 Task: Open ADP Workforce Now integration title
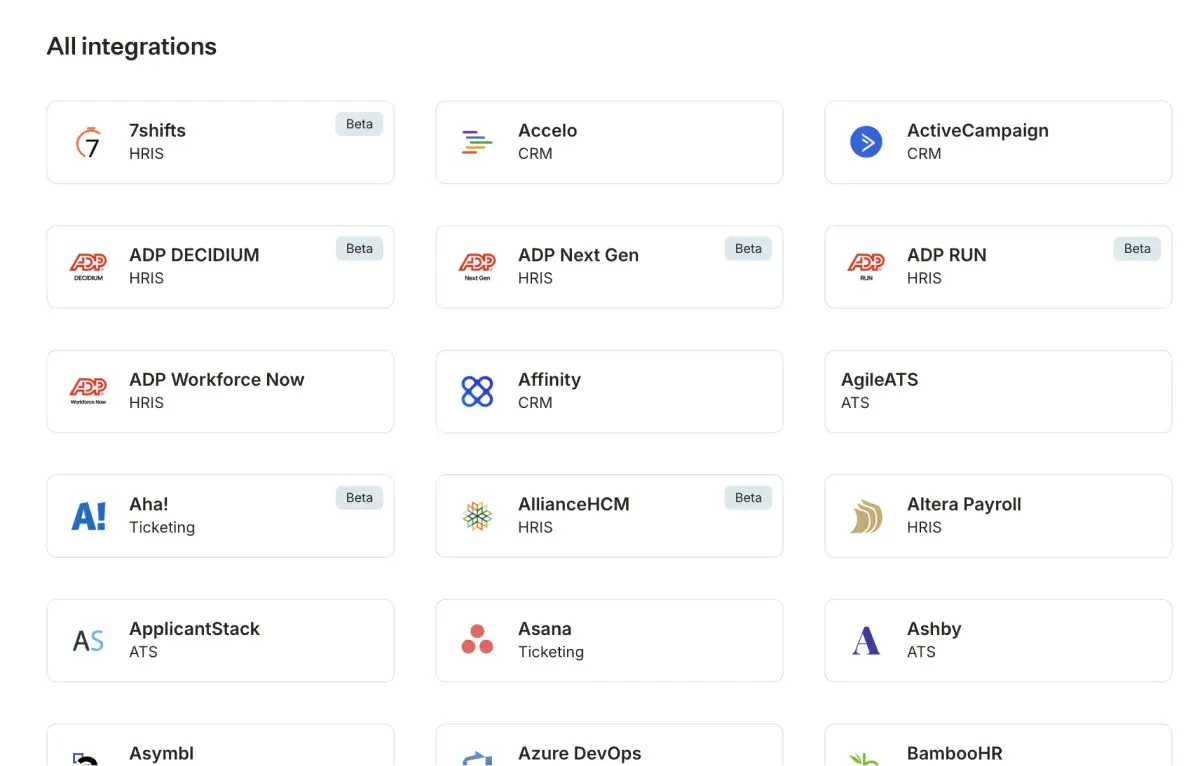[216, 379]
